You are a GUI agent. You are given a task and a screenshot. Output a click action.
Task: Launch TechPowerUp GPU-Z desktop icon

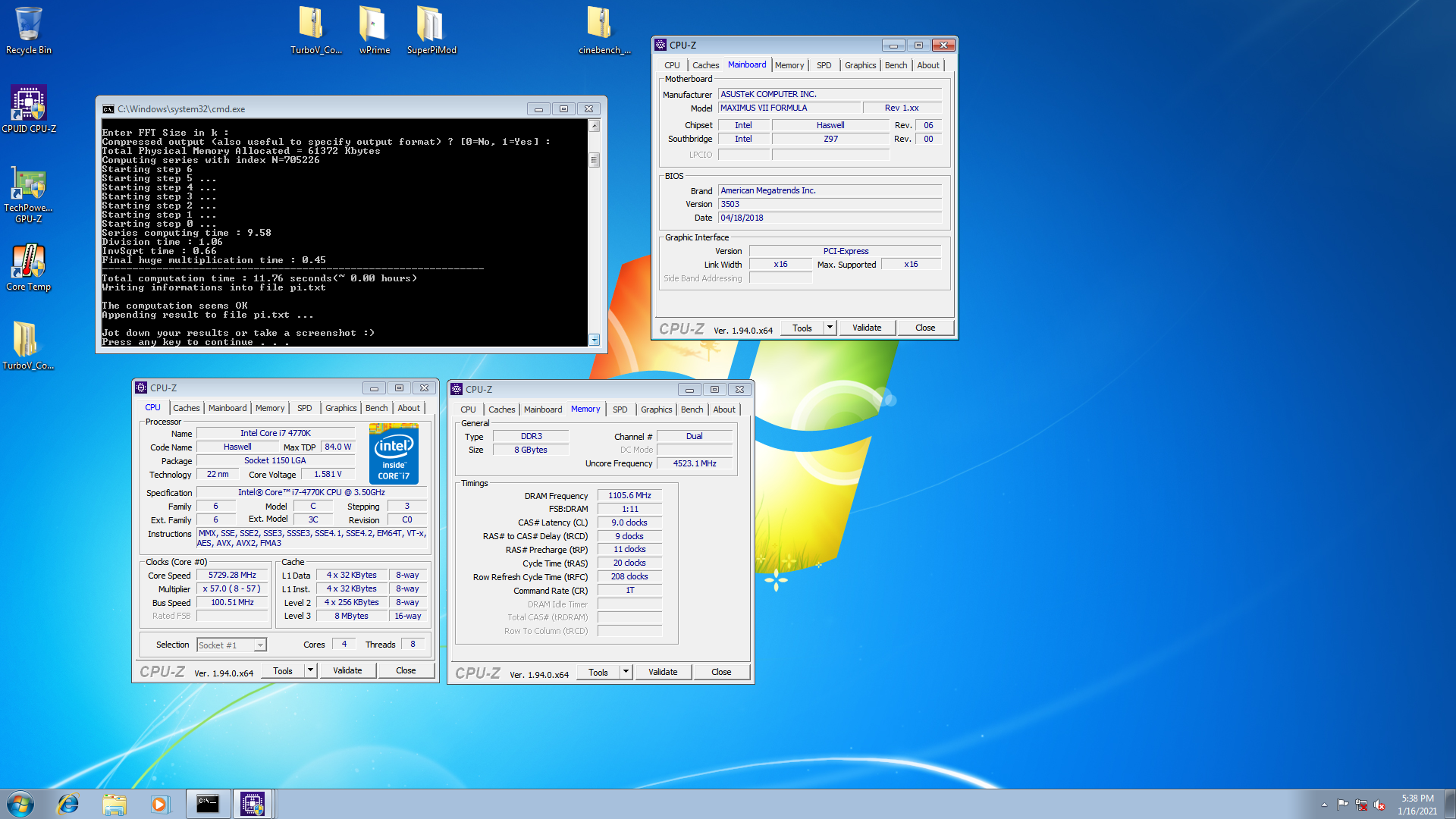tap(29, 194)
